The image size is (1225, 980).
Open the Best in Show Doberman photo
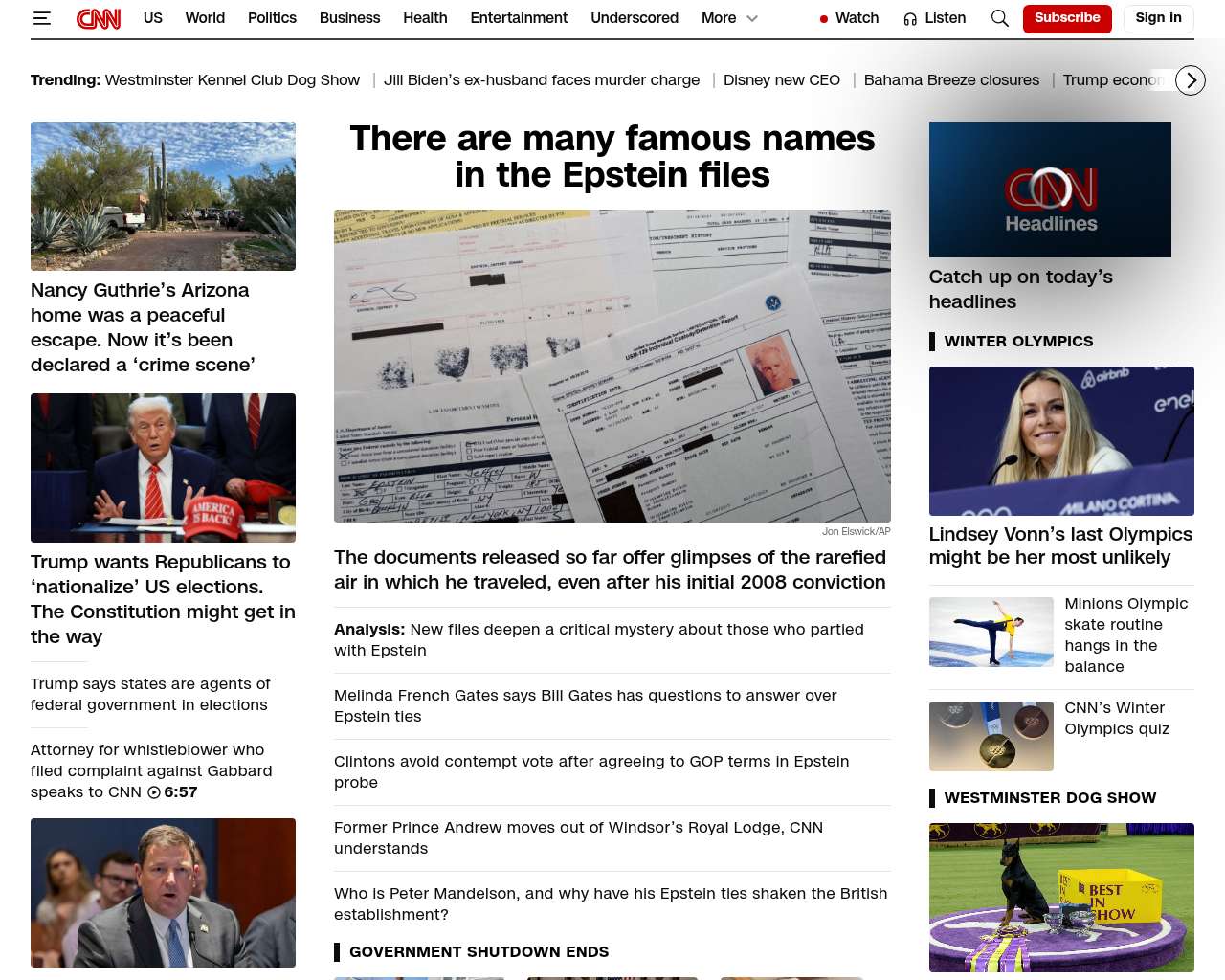coord(1061,898)
